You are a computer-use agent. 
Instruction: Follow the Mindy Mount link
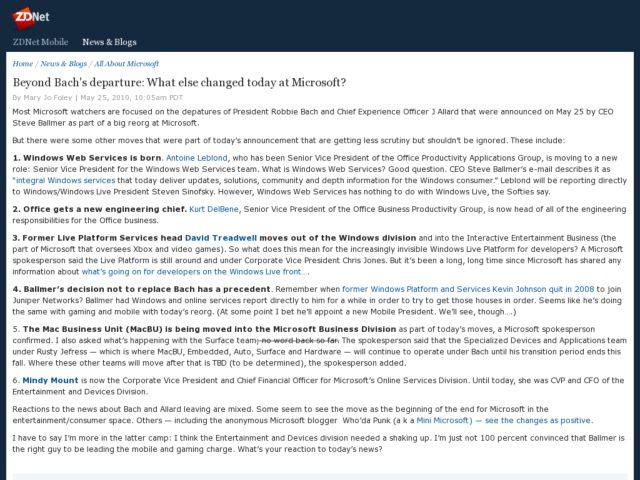click(x=48, y=381)
